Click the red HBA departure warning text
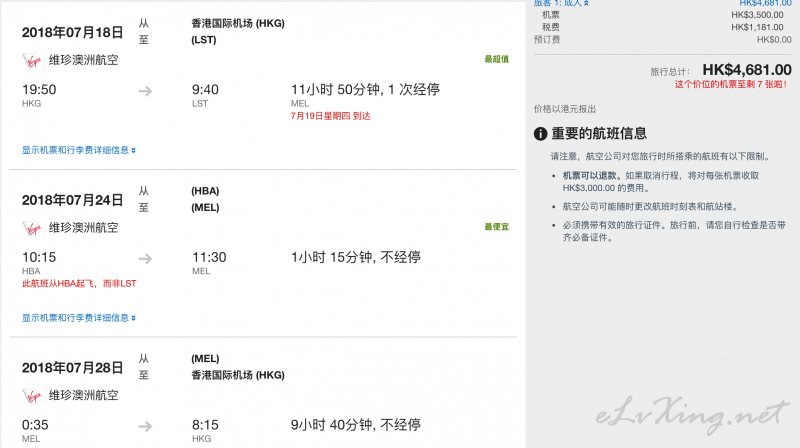The width and height of the screenshot is (800, 448). click(x=79, y=283)
